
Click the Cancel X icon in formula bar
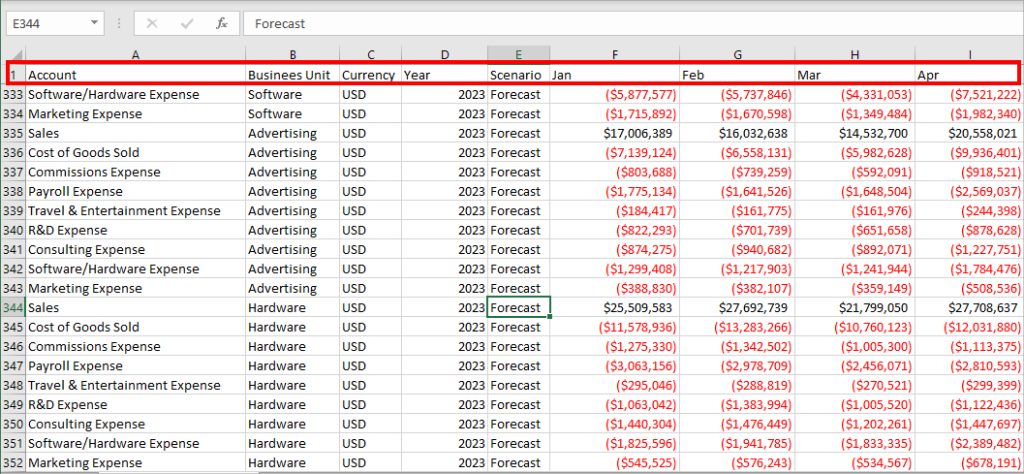[x=152, y=24]
